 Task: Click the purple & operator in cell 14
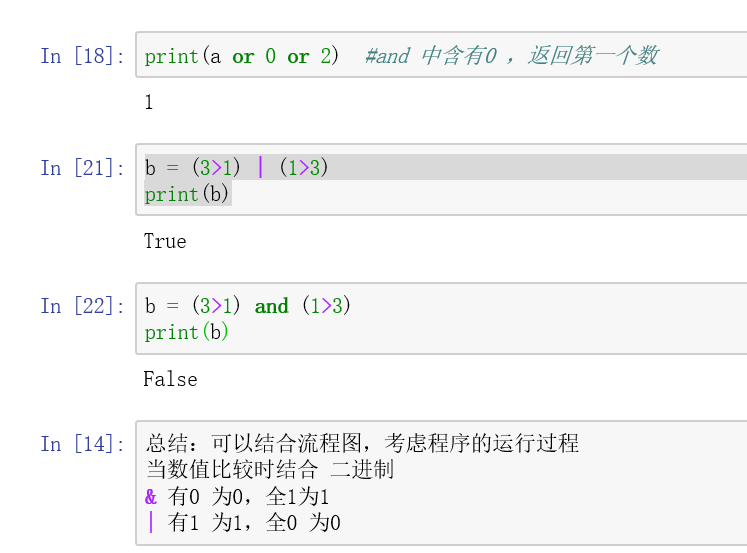151,496
